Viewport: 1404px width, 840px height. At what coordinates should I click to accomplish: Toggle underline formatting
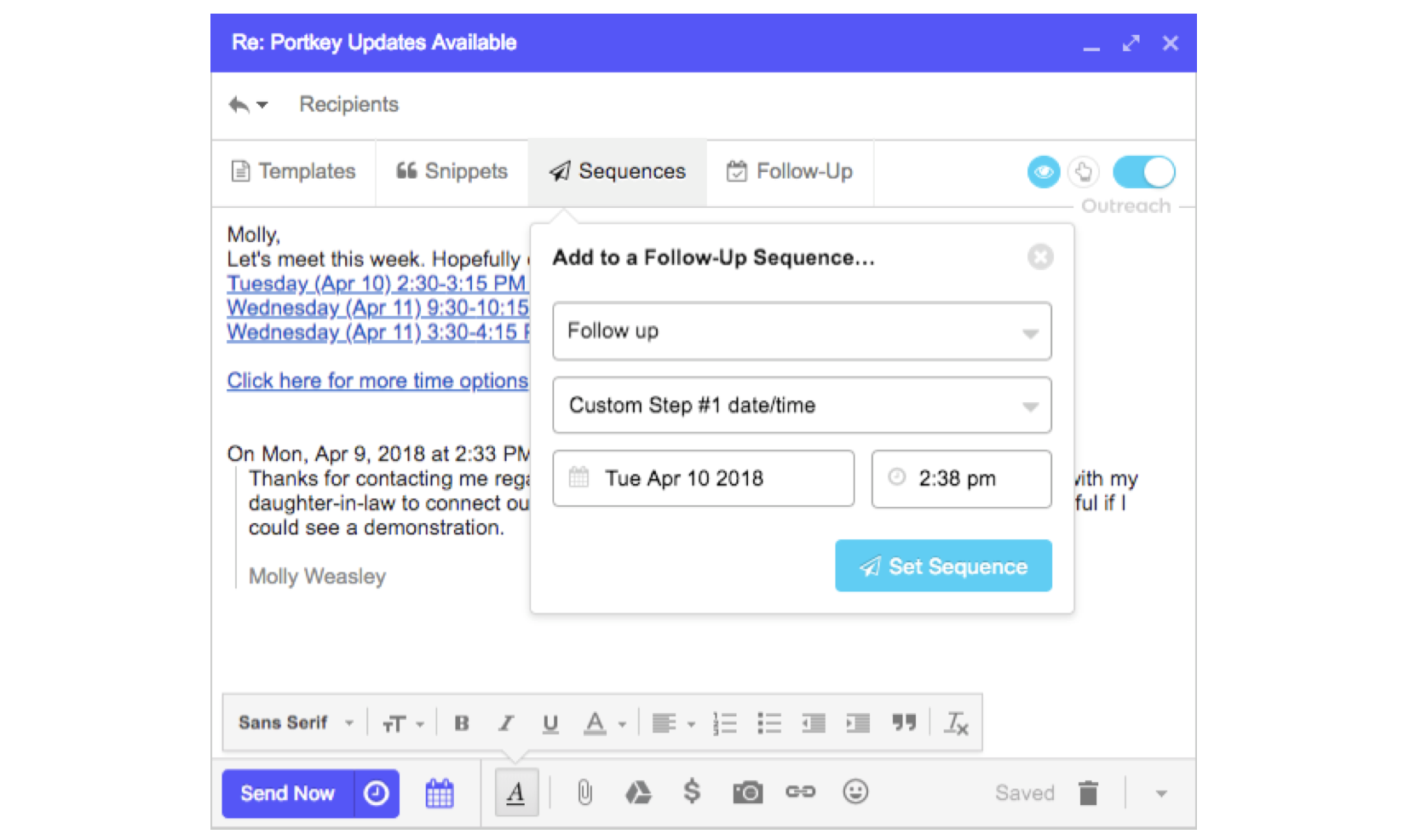click(x=550, y=724)
